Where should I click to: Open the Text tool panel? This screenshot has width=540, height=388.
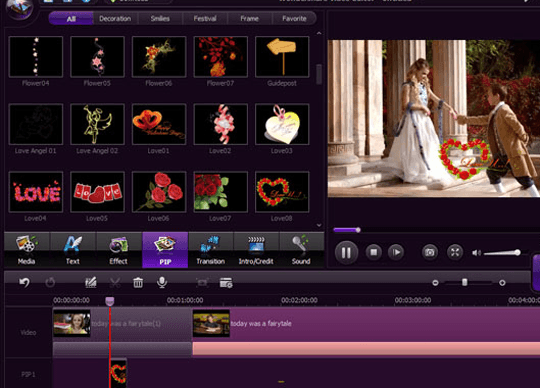click(73, 250)
